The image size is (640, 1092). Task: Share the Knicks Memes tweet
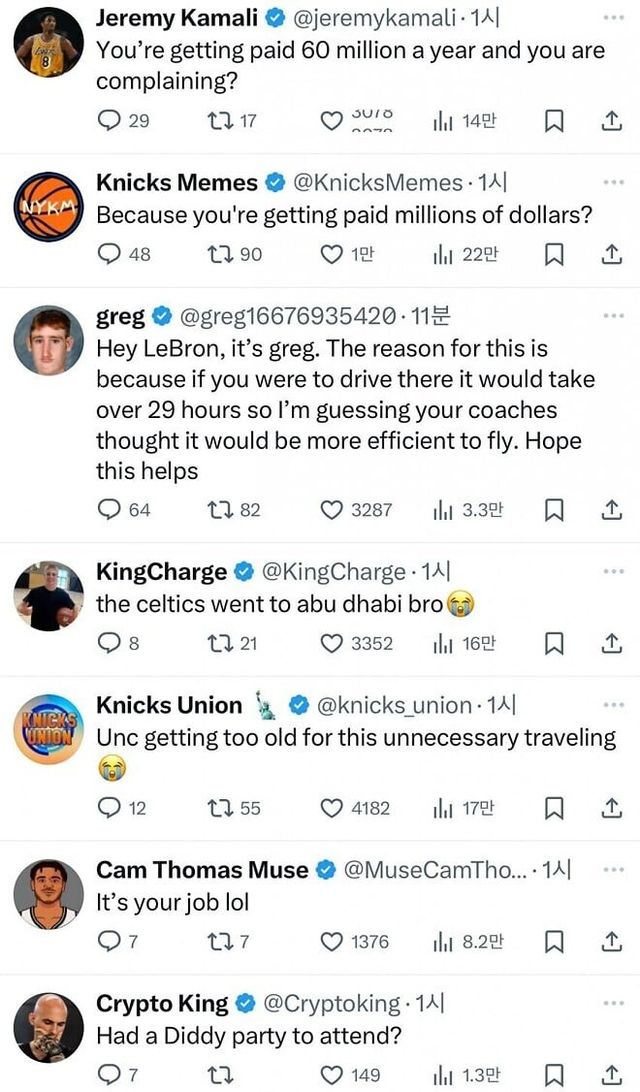point(610,254)
